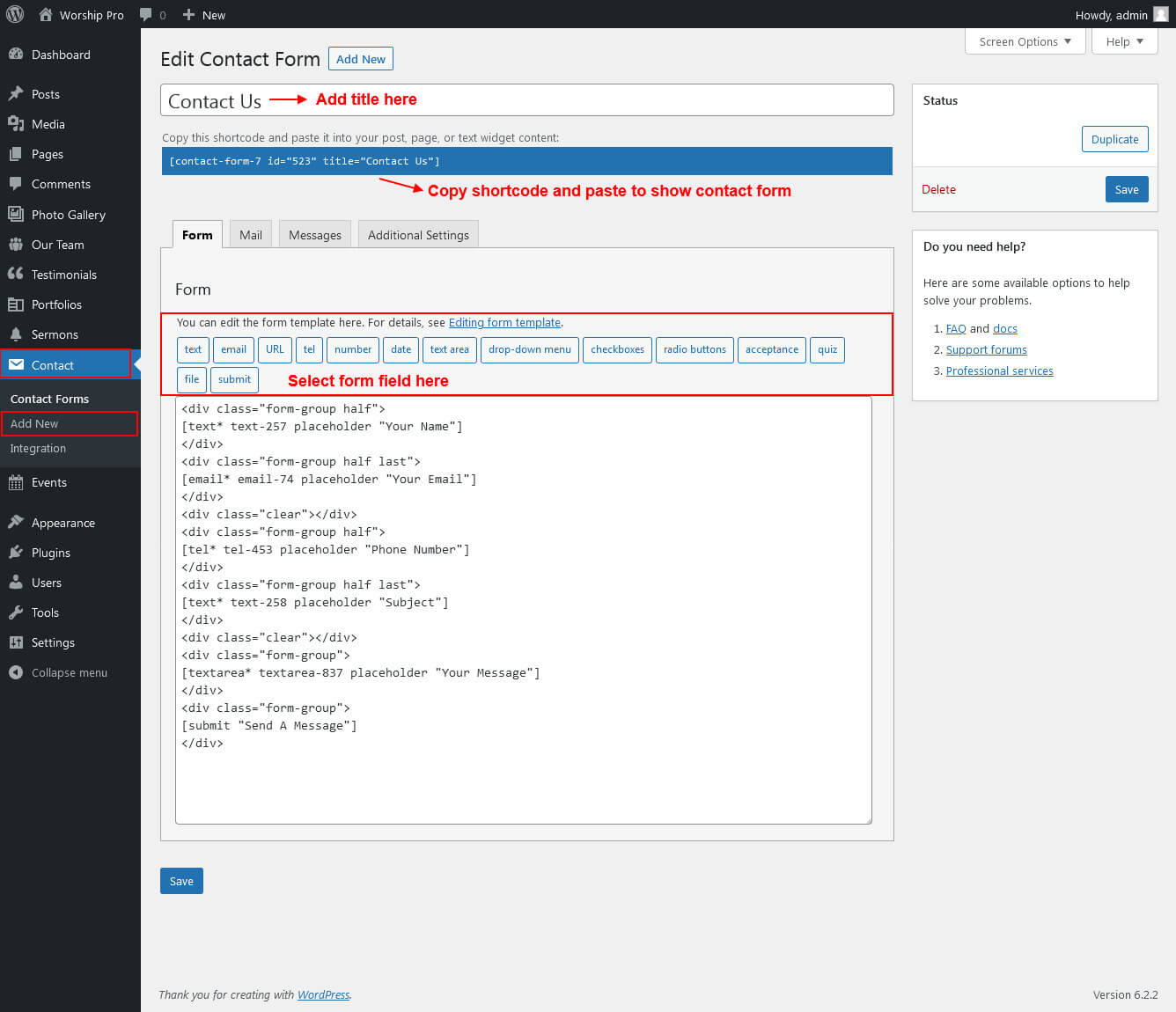Image resolution: width=1176 pixels, height=1012 pixels.
Task: Click the Tools wrench icon
Action: tap(16, 612)
